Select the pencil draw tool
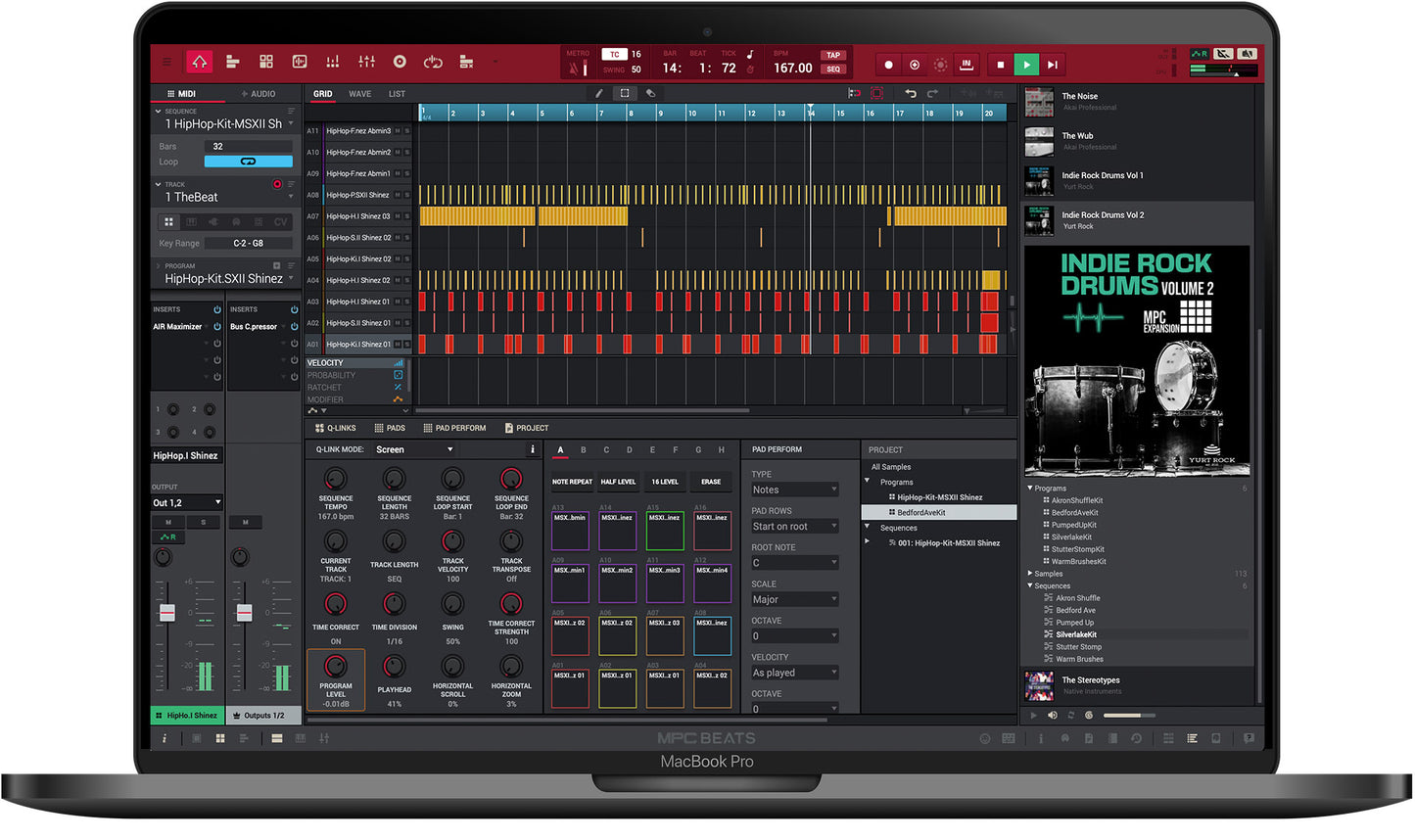 pyautogui.click(x=599, y=94)
